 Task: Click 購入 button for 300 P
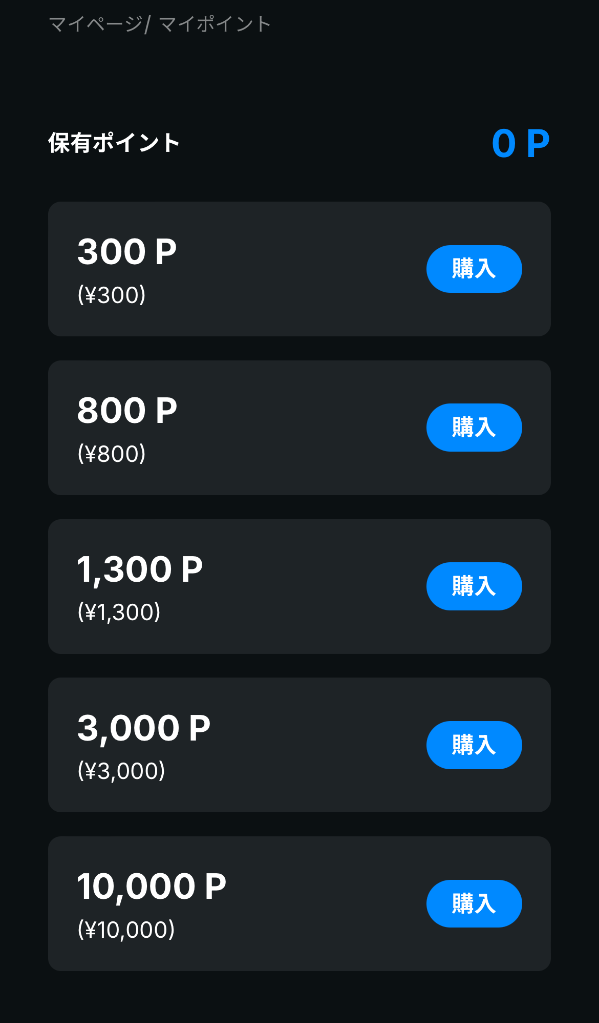click(474, 269)
